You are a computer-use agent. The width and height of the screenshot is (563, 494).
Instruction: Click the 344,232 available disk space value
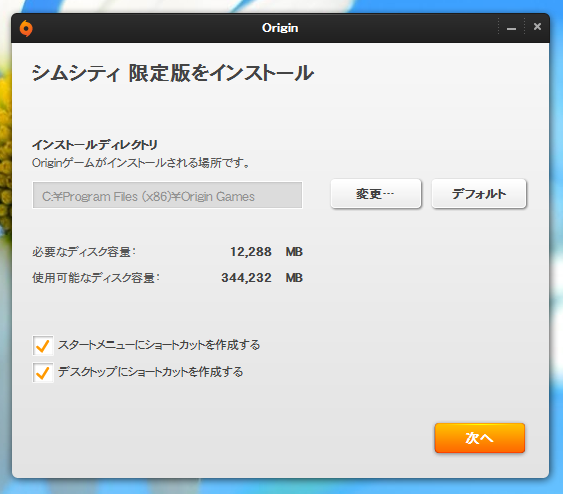click(x=246, y=278)
